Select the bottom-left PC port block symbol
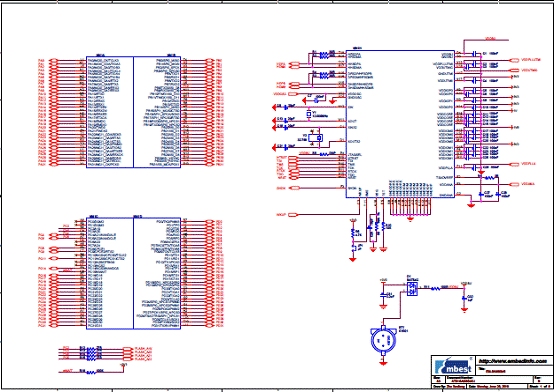This screenshot has height=392, width=554. [x=134, y=273]
